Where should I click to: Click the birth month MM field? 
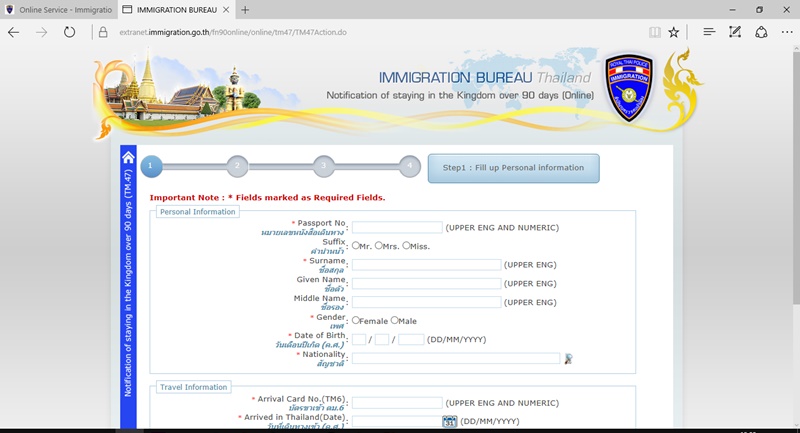point(382,339)
